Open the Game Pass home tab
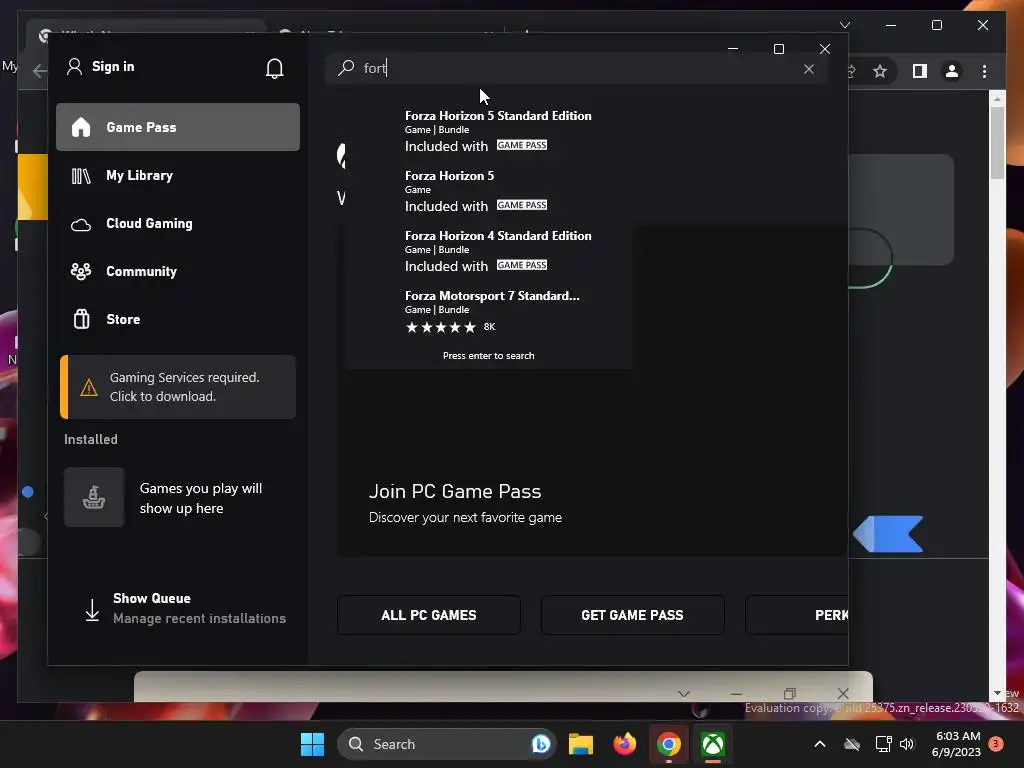This screenshot has width=1024, height=768. (178, 127)
